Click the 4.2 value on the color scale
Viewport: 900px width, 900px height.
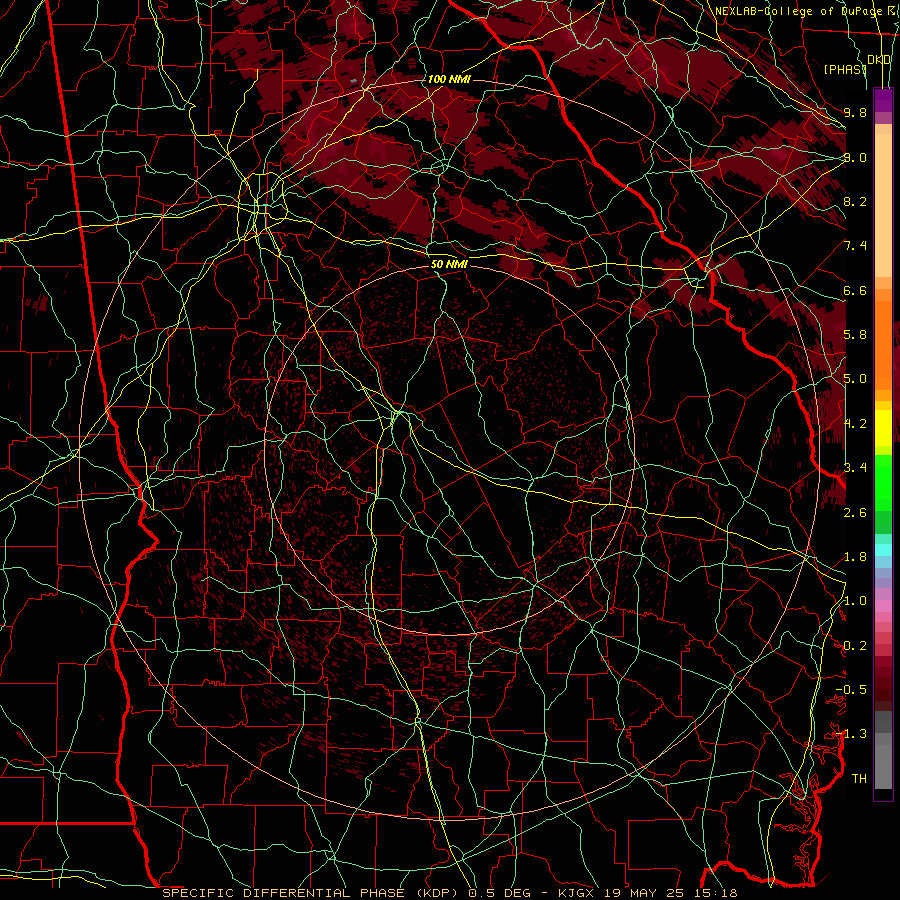855,424
